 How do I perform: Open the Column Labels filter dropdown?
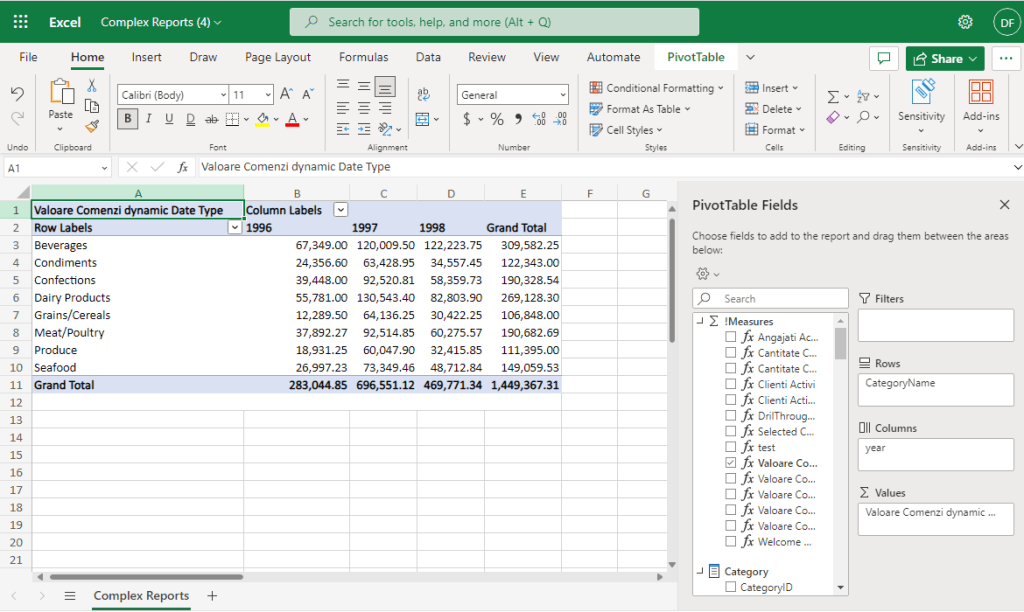[x=341, y=210]
